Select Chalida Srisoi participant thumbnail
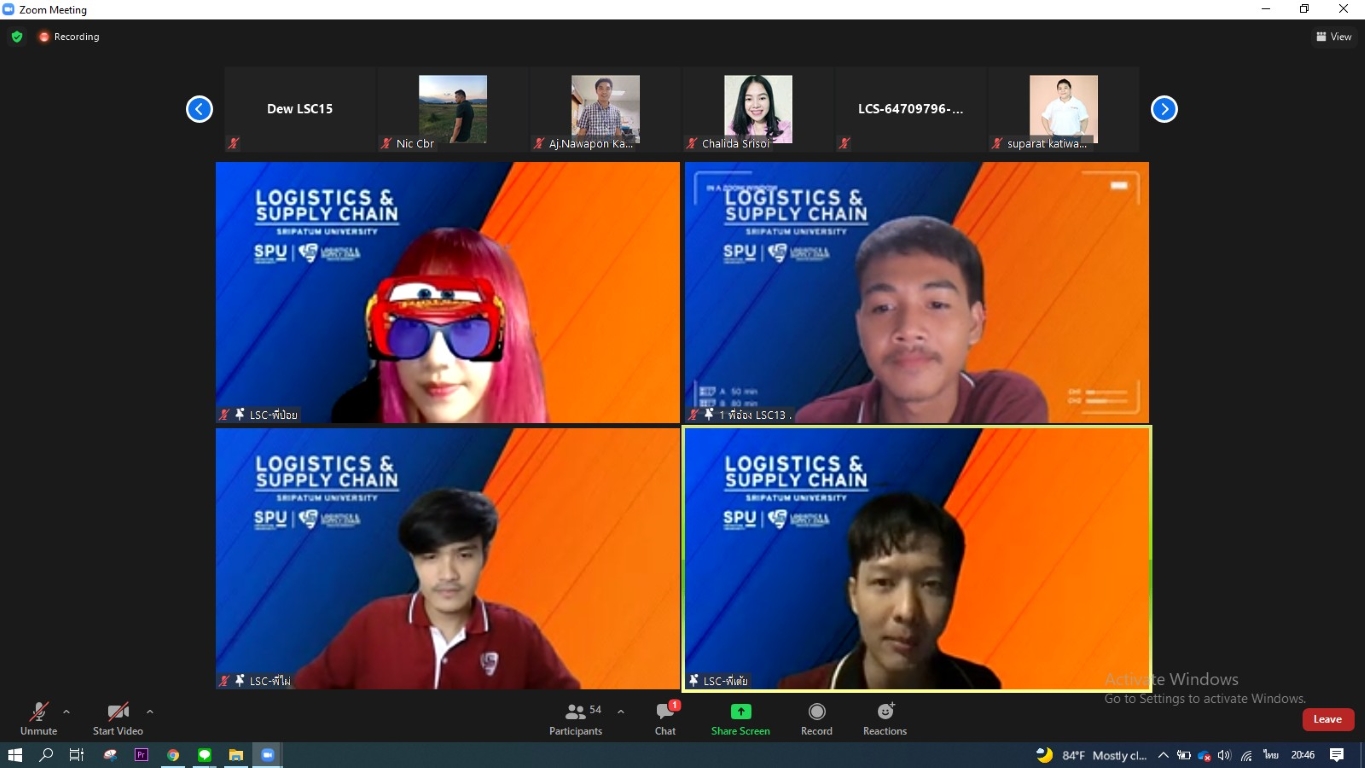The height and width of the screenshot is (768, 1365). pos(758,109)
